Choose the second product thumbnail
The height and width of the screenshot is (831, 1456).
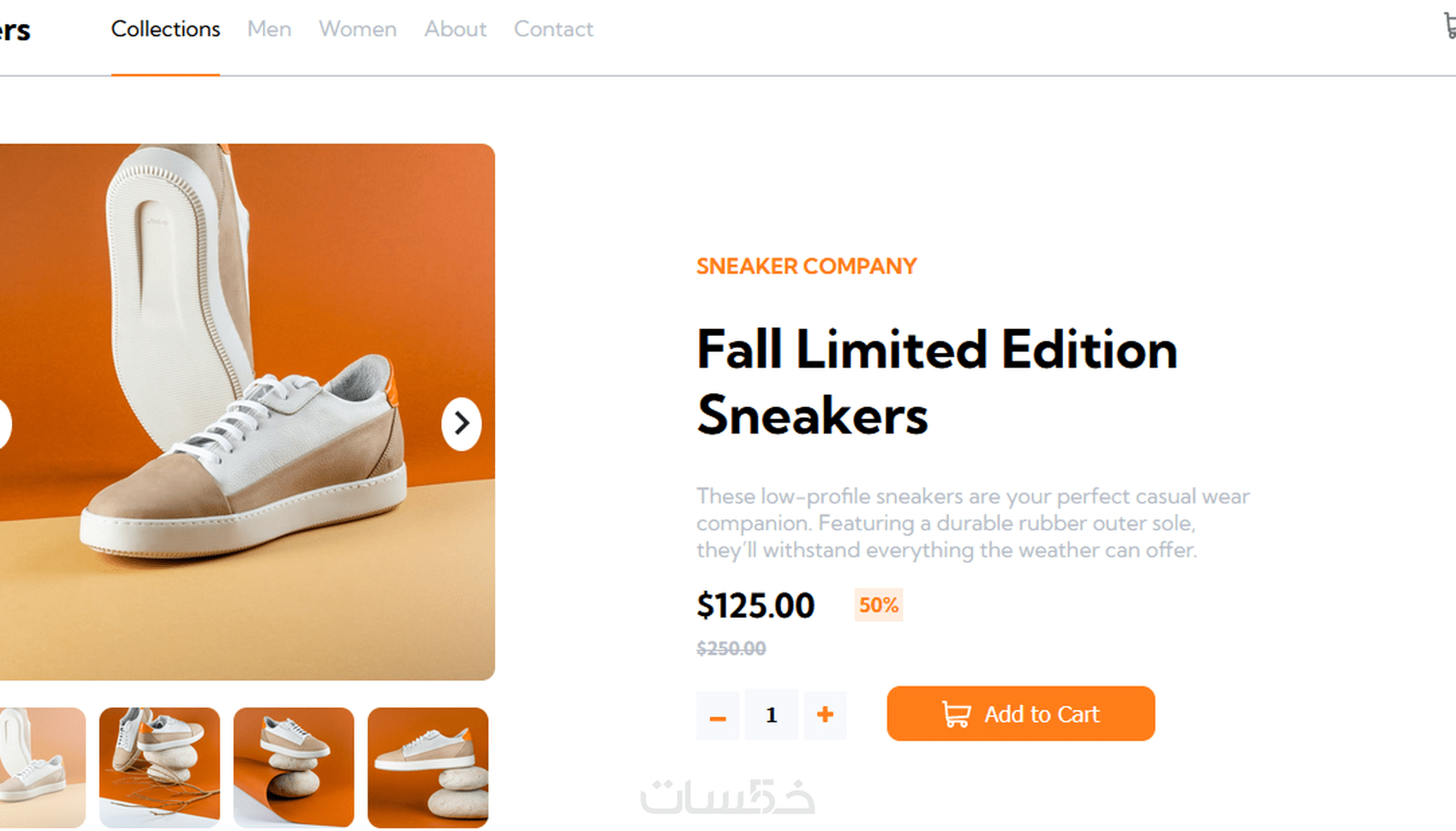pyautogui.click(x=159, y=768)
